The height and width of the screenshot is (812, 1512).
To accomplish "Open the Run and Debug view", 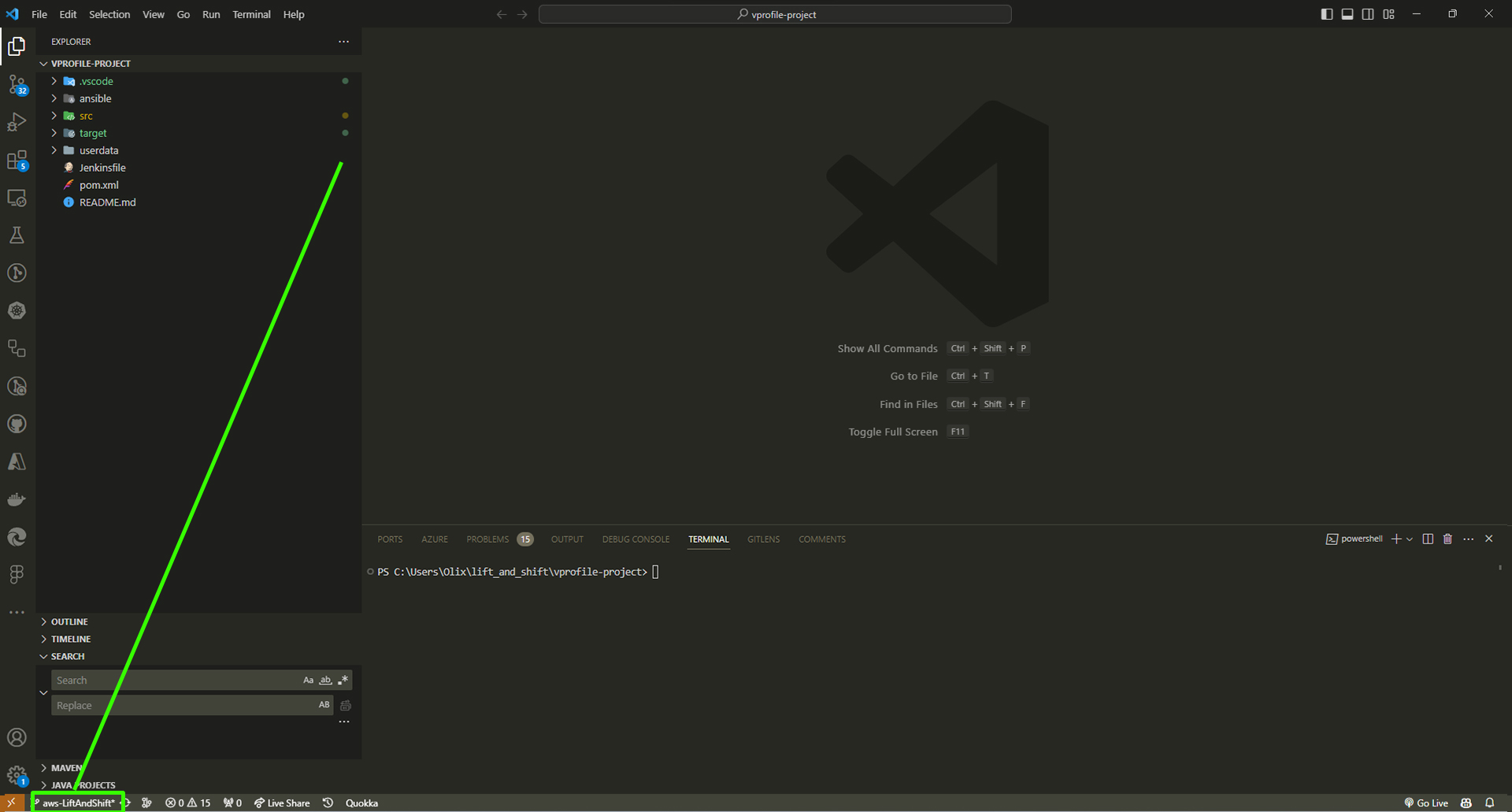I will [x=17, y=122].
